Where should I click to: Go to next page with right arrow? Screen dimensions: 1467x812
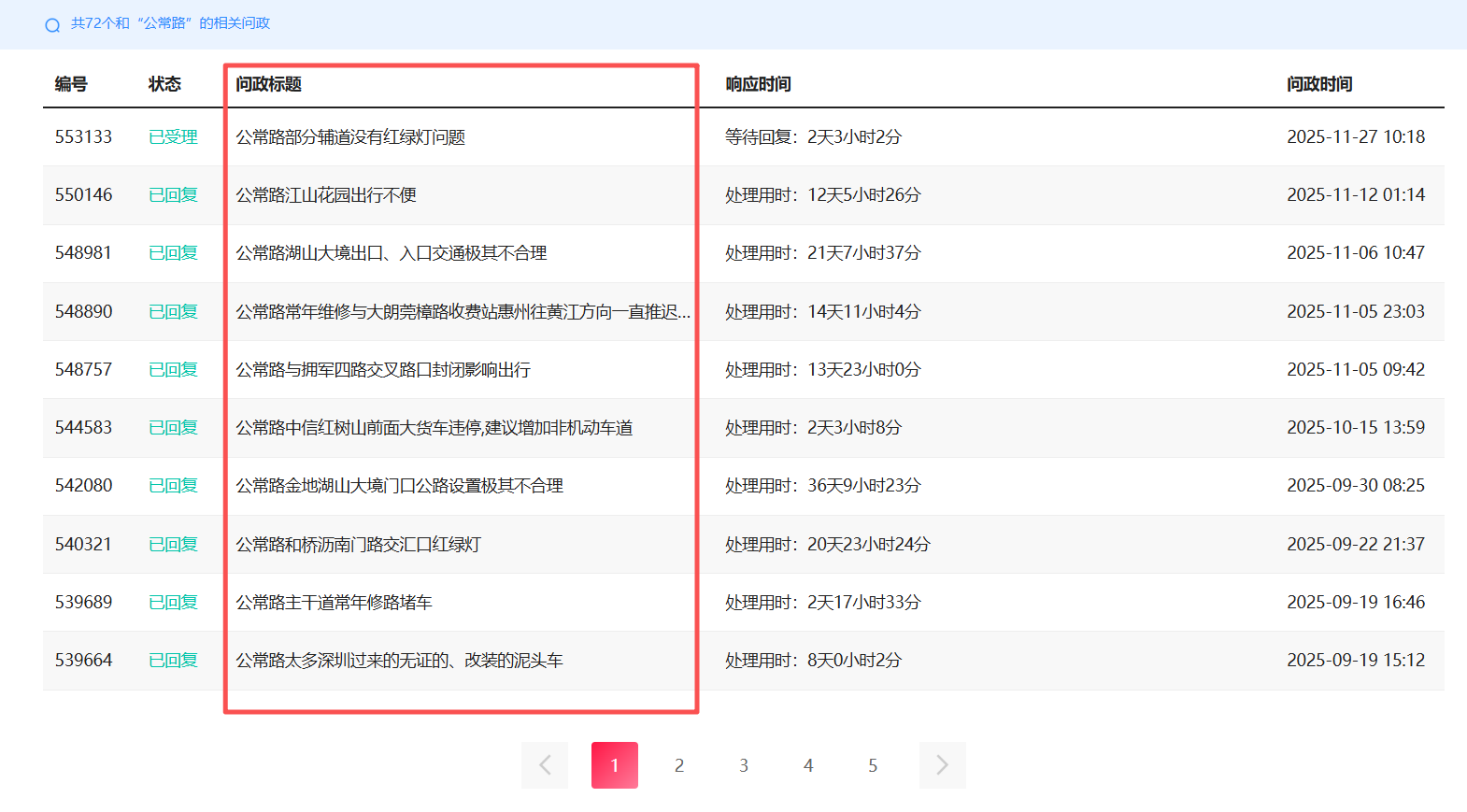click(942, 765)
